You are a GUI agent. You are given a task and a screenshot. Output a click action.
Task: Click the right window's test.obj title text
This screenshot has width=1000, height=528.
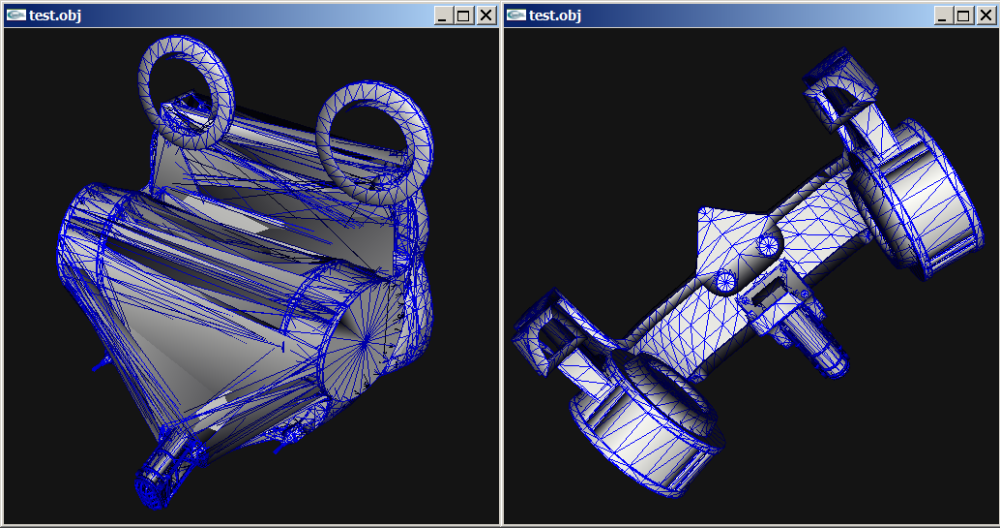tap(555, 15)
